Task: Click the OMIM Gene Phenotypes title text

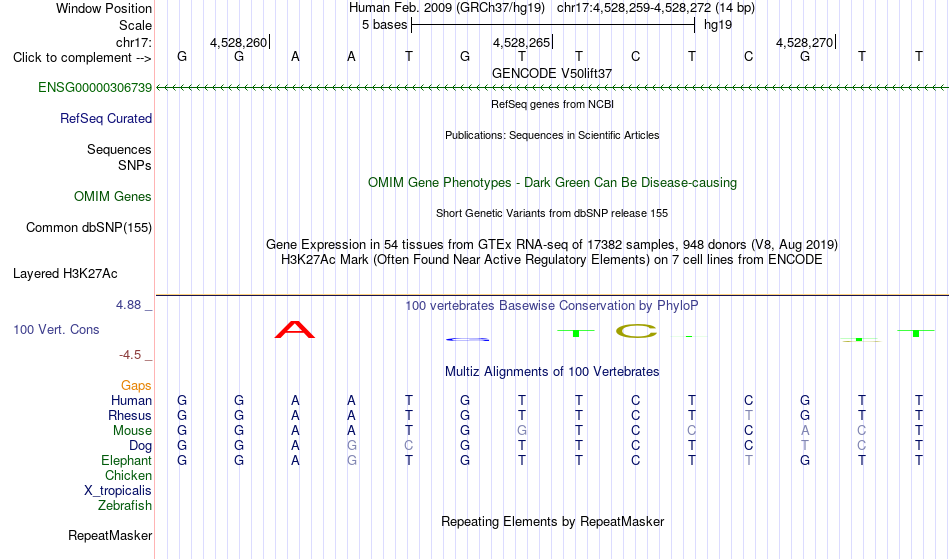Action: click(x=552, y=182)
